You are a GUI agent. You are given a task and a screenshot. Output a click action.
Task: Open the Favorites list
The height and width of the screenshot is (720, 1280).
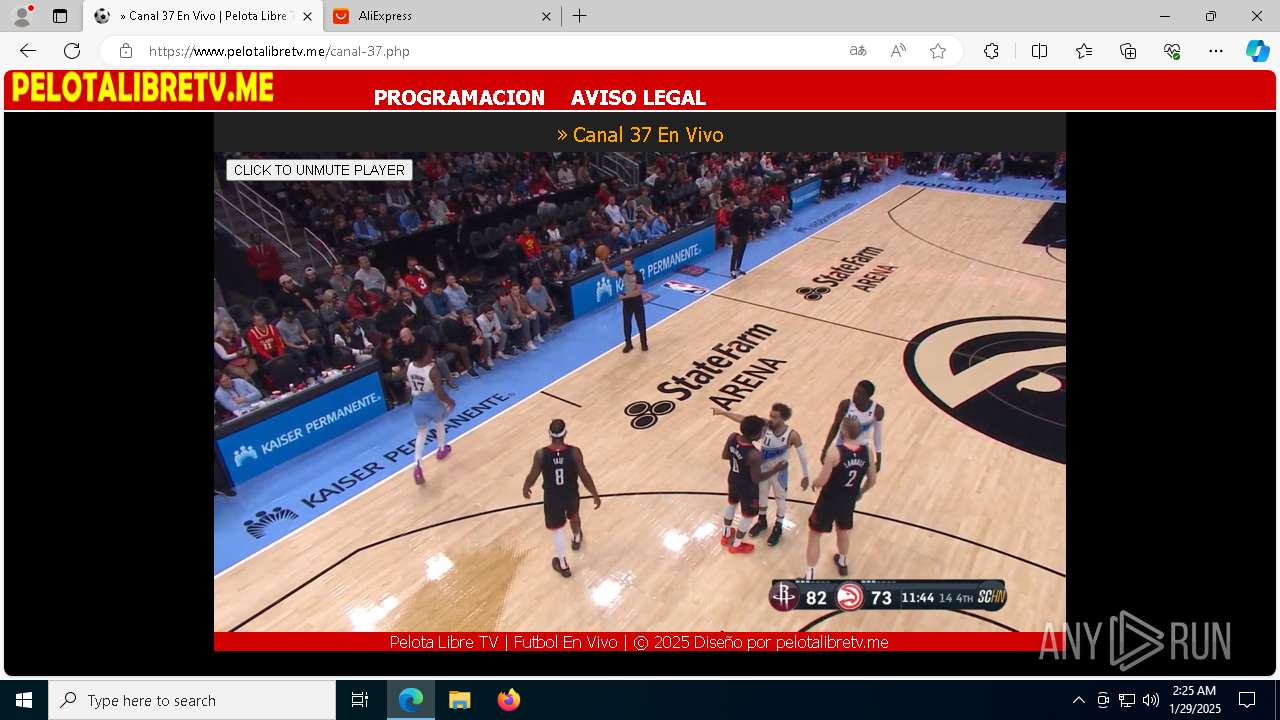(1084, 51)
